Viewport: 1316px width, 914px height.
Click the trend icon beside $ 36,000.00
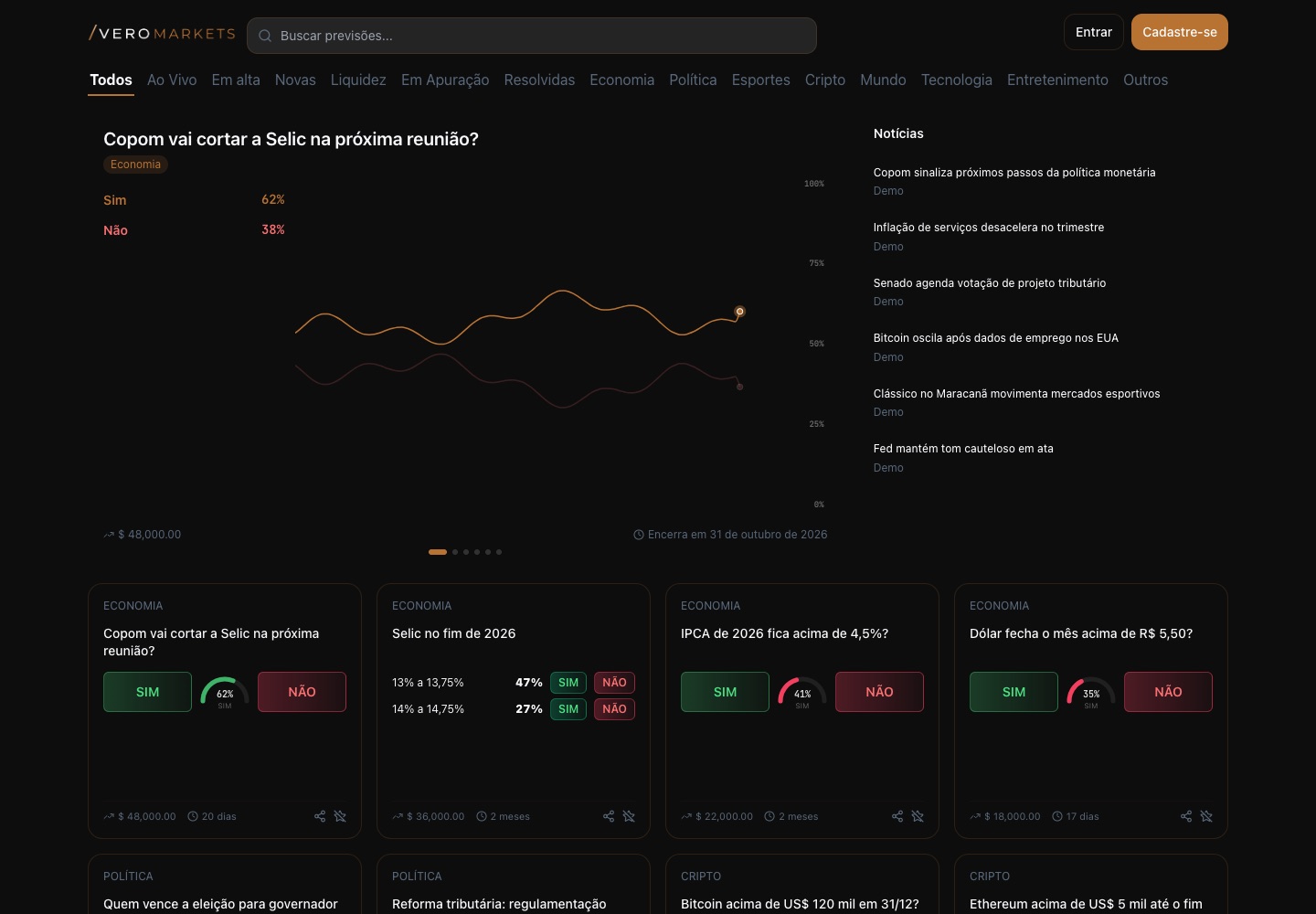coord(398,816)
